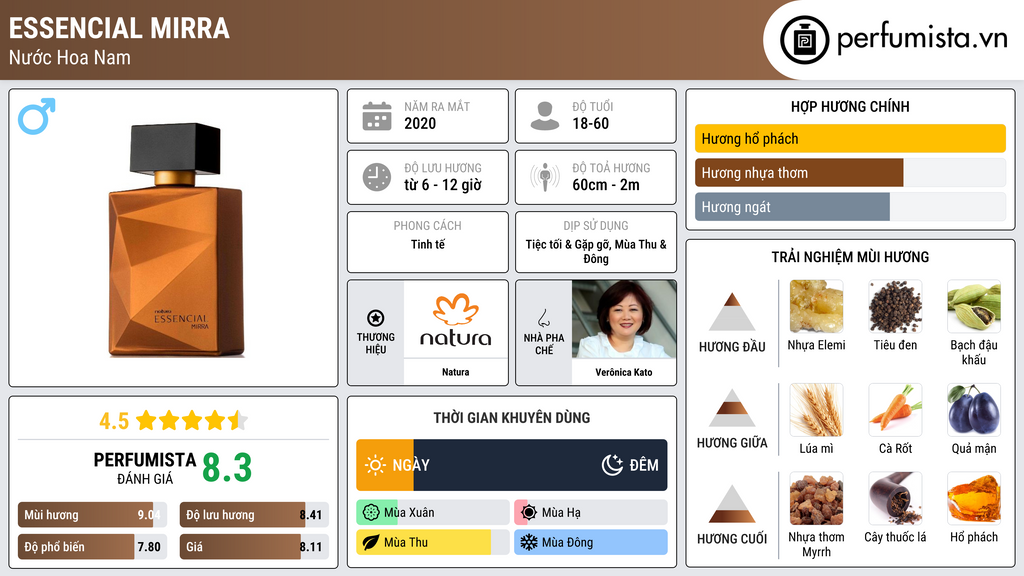Click the leaf icon for Mùa Thu
This screenshot has height=576, width=1024.
pyautogui.click(x=371, y=542)
